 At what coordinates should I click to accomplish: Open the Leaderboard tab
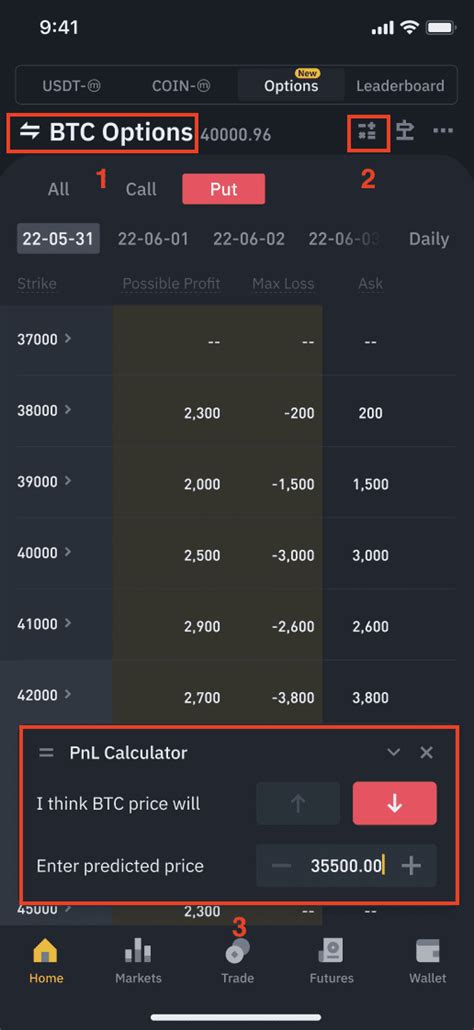[400, 85]
